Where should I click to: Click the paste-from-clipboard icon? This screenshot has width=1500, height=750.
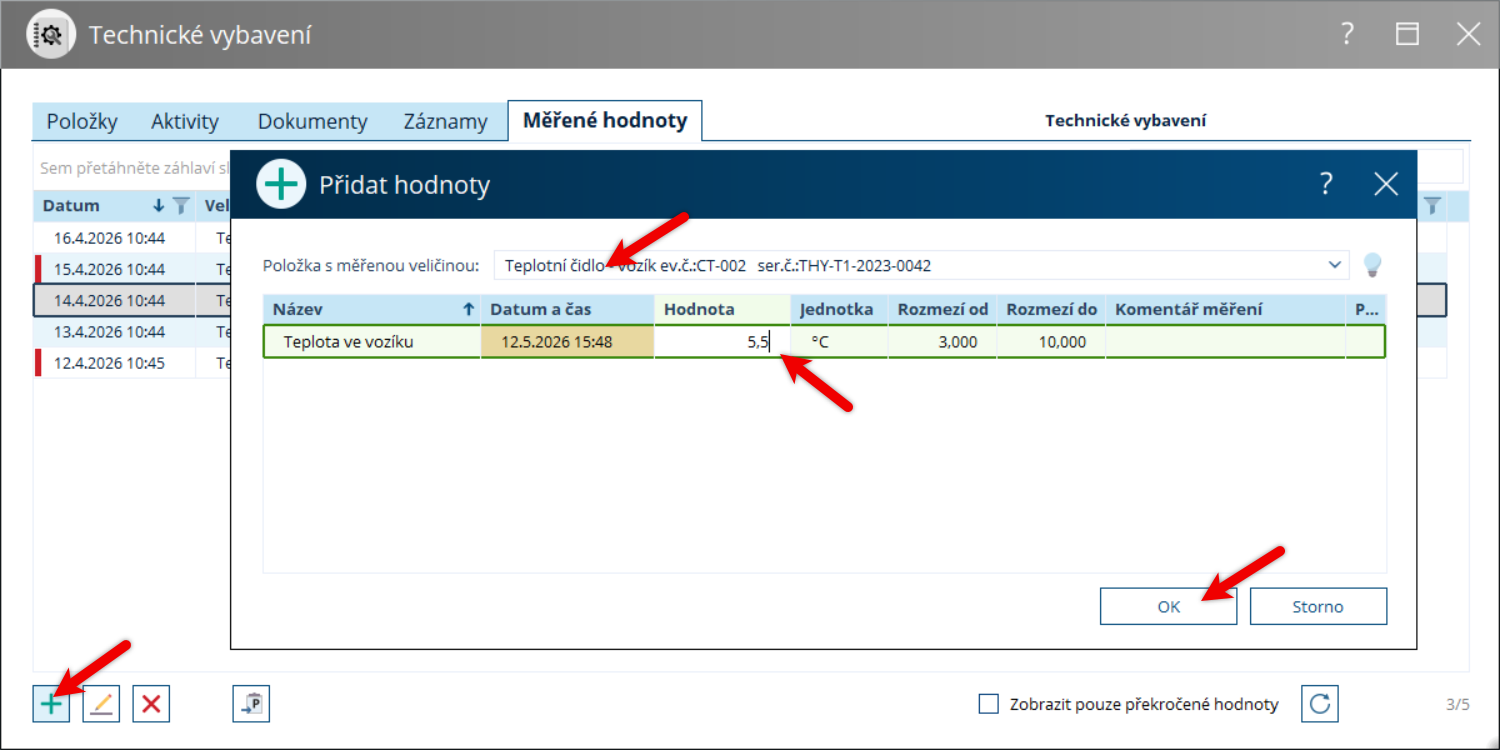tap(251, 704)
